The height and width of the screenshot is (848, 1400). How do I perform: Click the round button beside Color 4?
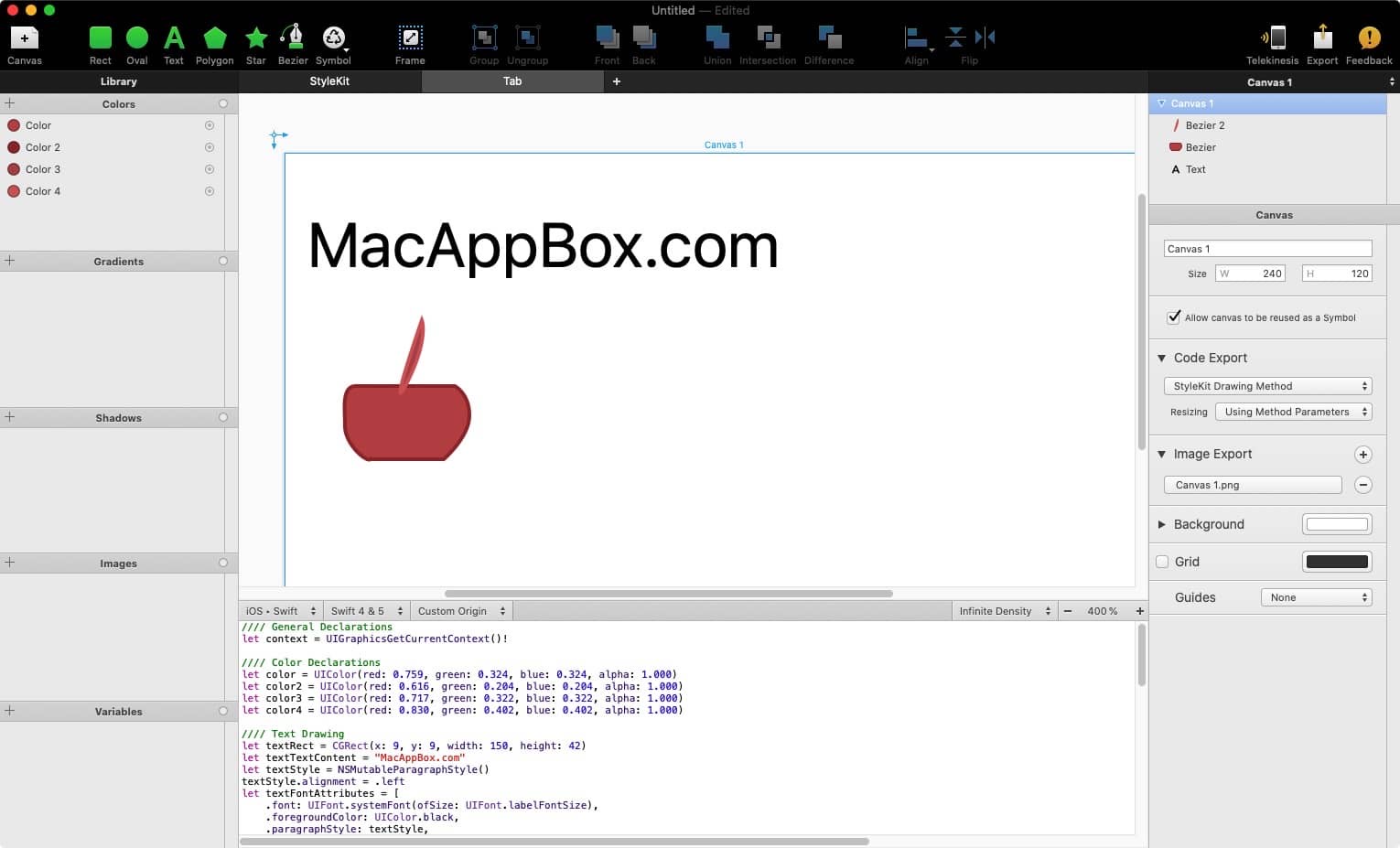(x=210, y=191)
